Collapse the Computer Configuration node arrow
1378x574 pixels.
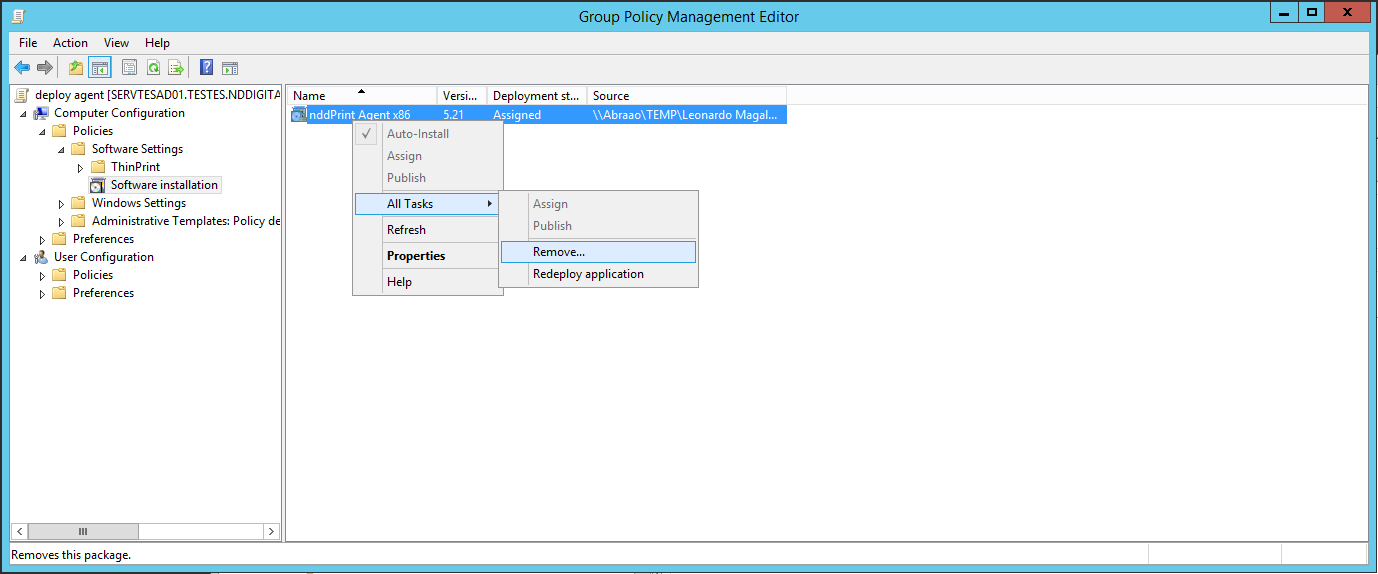click(x=23, y=113)
